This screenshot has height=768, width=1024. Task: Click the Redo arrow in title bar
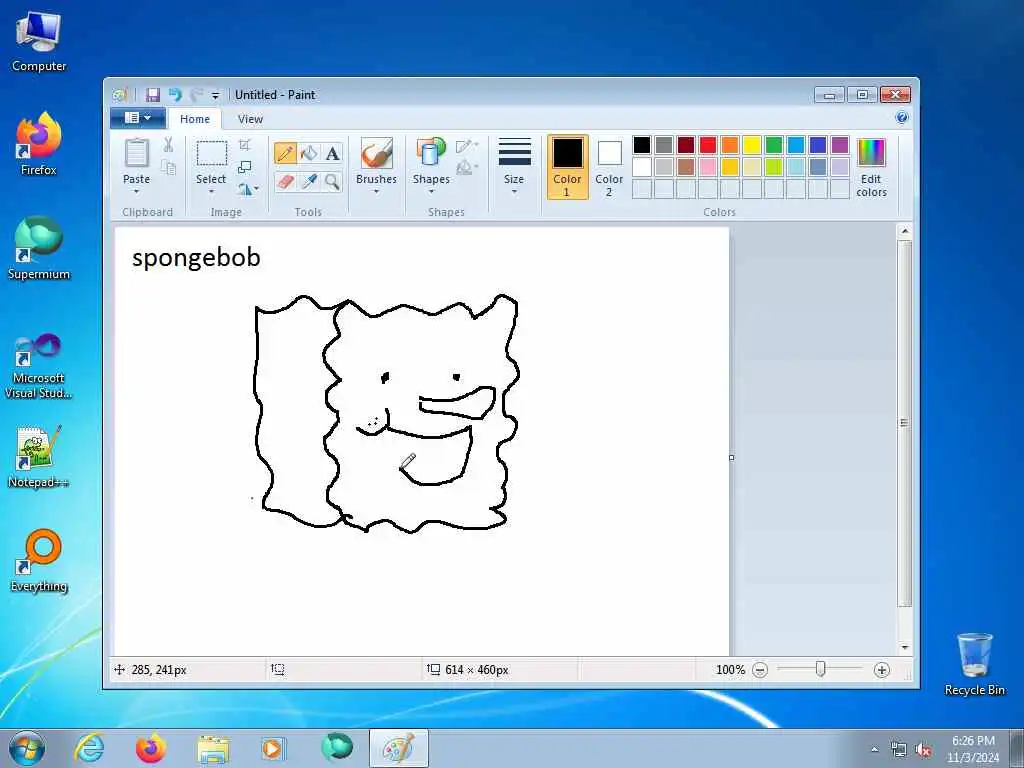(196, 95)
